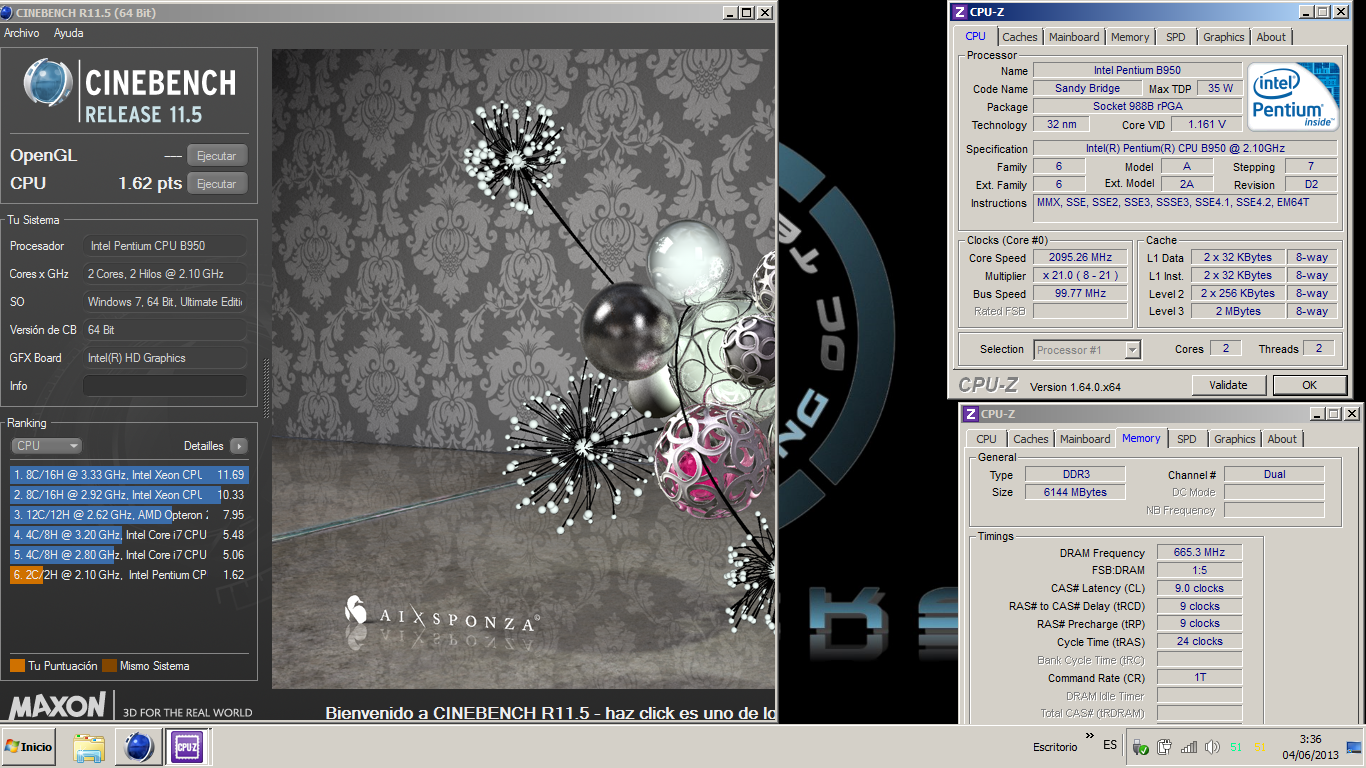Click the brown Mismo Sistema legend swatch
This screenshot has width=1366, height=768.
pos(109,666)
